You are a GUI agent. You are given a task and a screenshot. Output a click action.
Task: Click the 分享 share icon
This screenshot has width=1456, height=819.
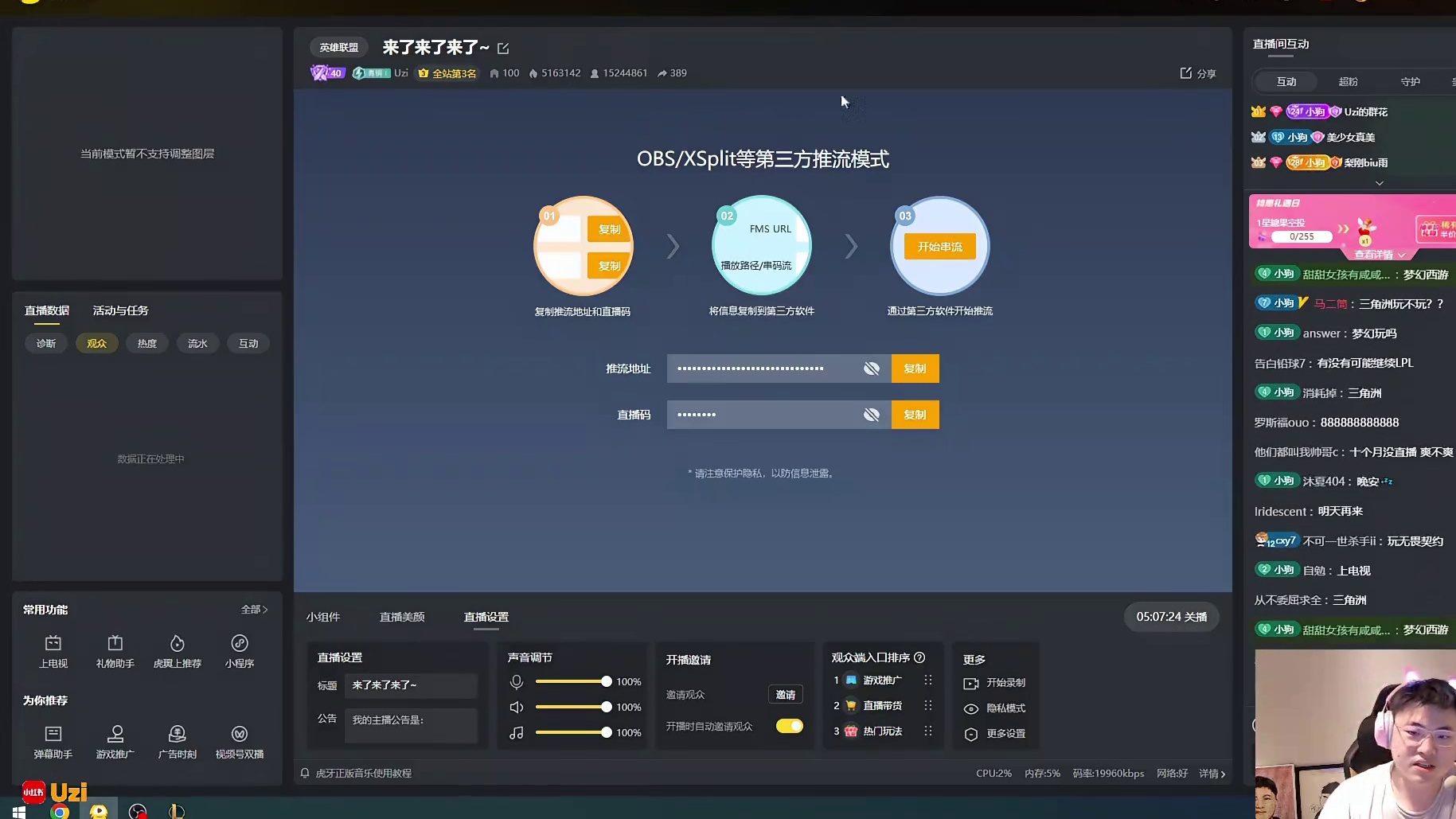click(x=1186, y=73)
